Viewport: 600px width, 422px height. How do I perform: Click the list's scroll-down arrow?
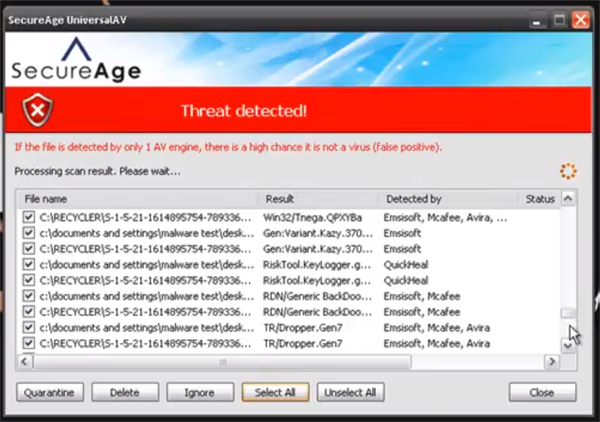[568, 346]
